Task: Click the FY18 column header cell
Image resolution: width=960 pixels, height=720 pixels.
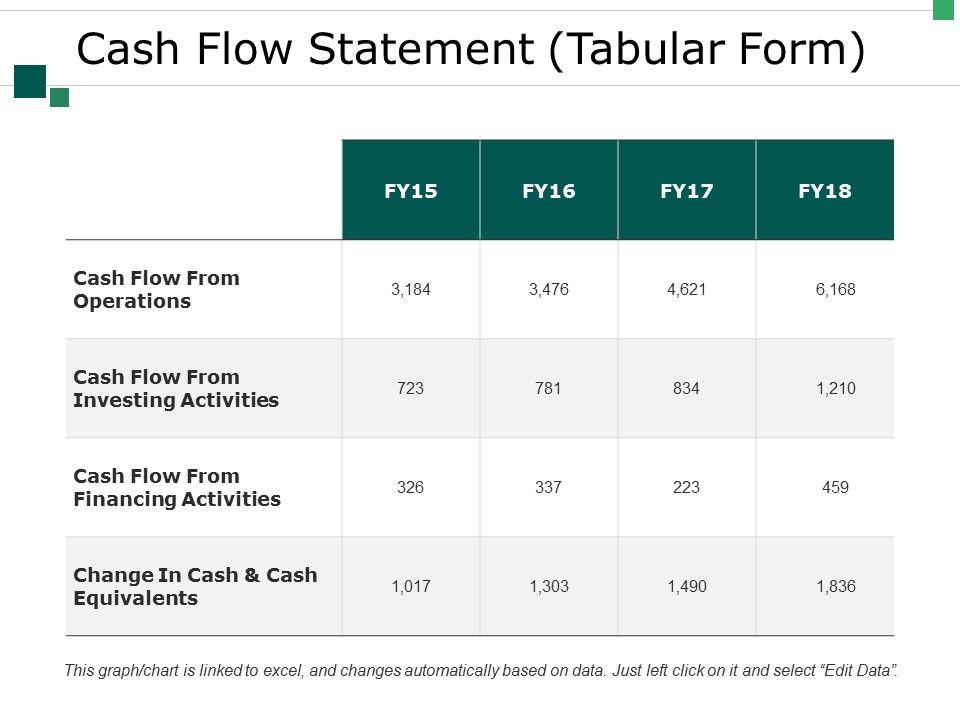Action: 825,190
